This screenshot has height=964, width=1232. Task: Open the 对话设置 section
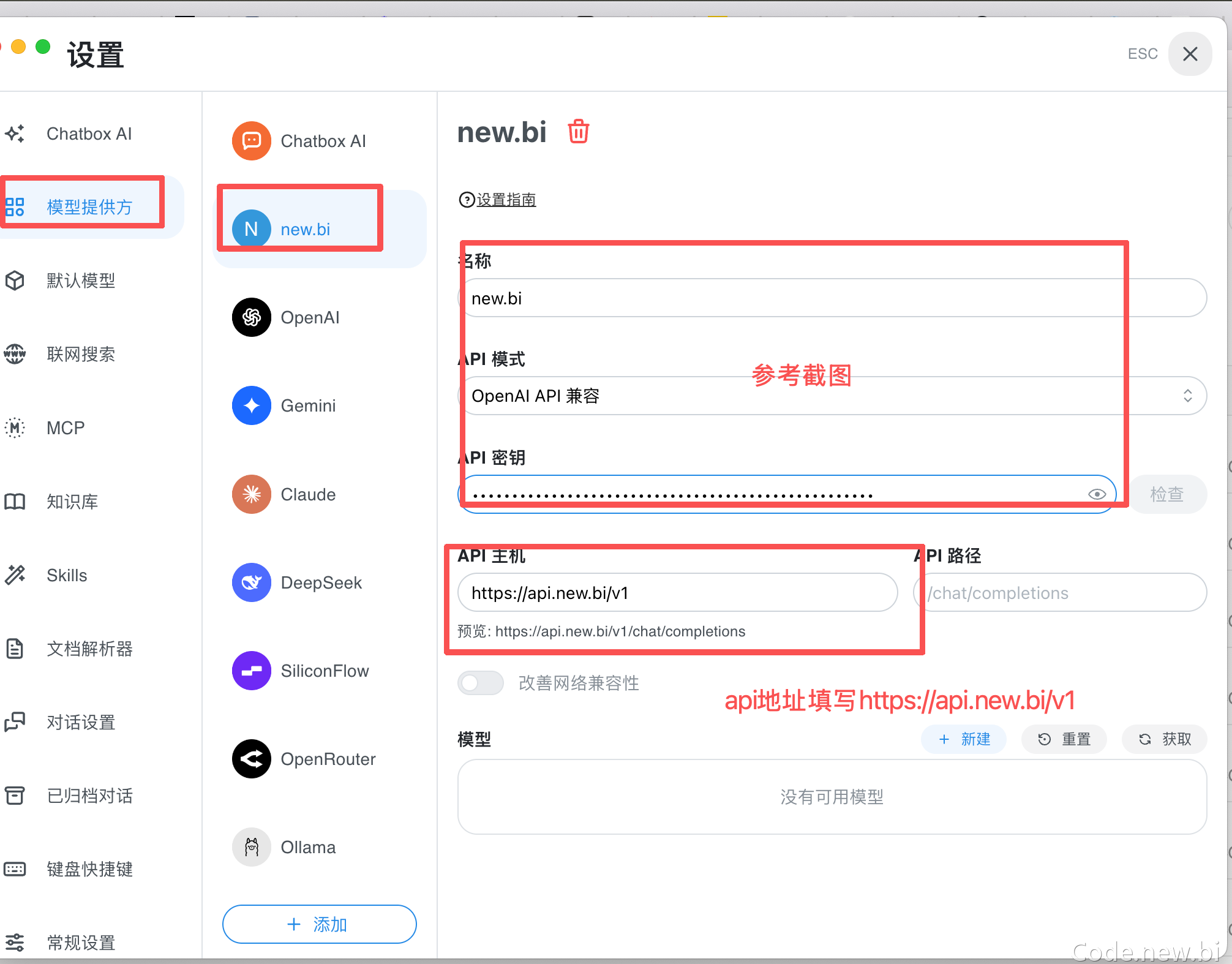(81, 722)
